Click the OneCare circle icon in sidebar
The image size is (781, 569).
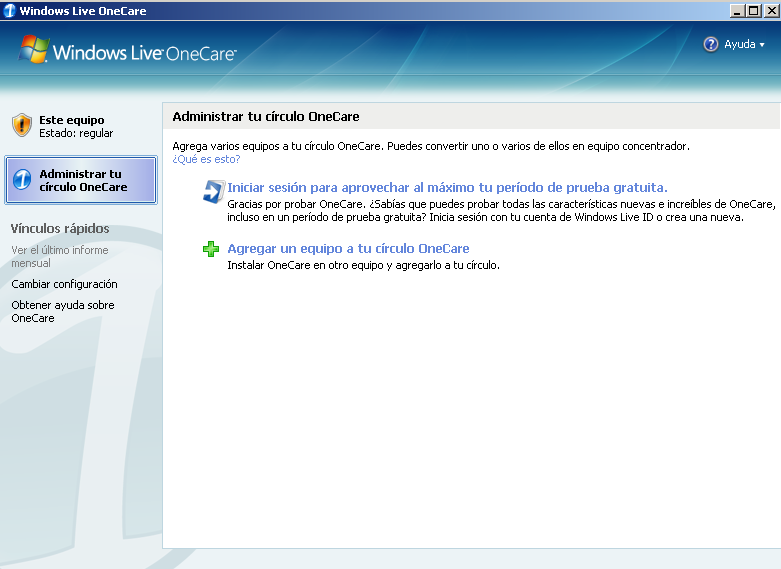tap(22, 179)
